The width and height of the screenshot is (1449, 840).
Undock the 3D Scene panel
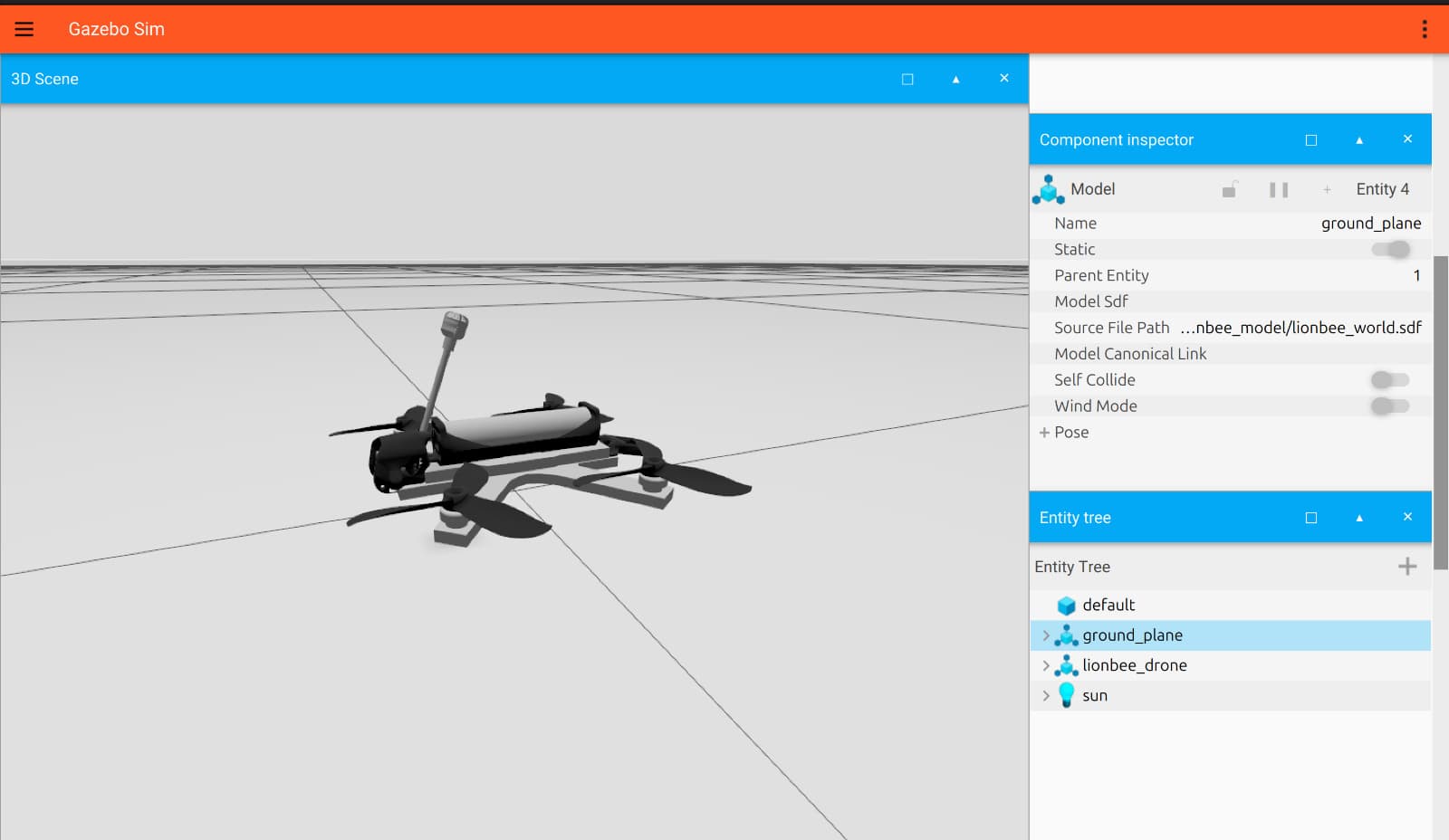[907, 79]
